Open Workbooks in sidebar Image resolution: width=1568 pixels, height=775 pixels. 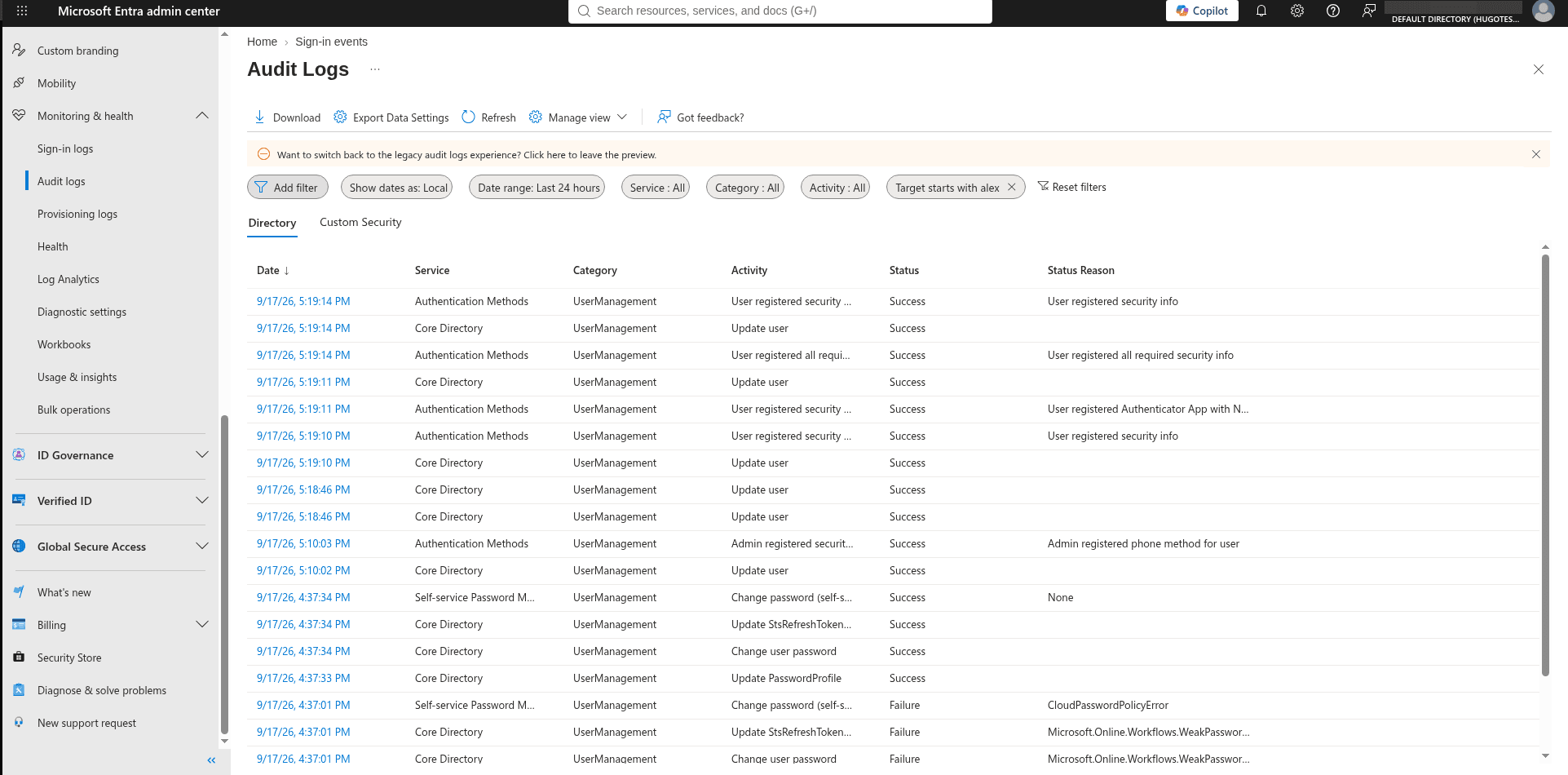[x=64, y=344]
